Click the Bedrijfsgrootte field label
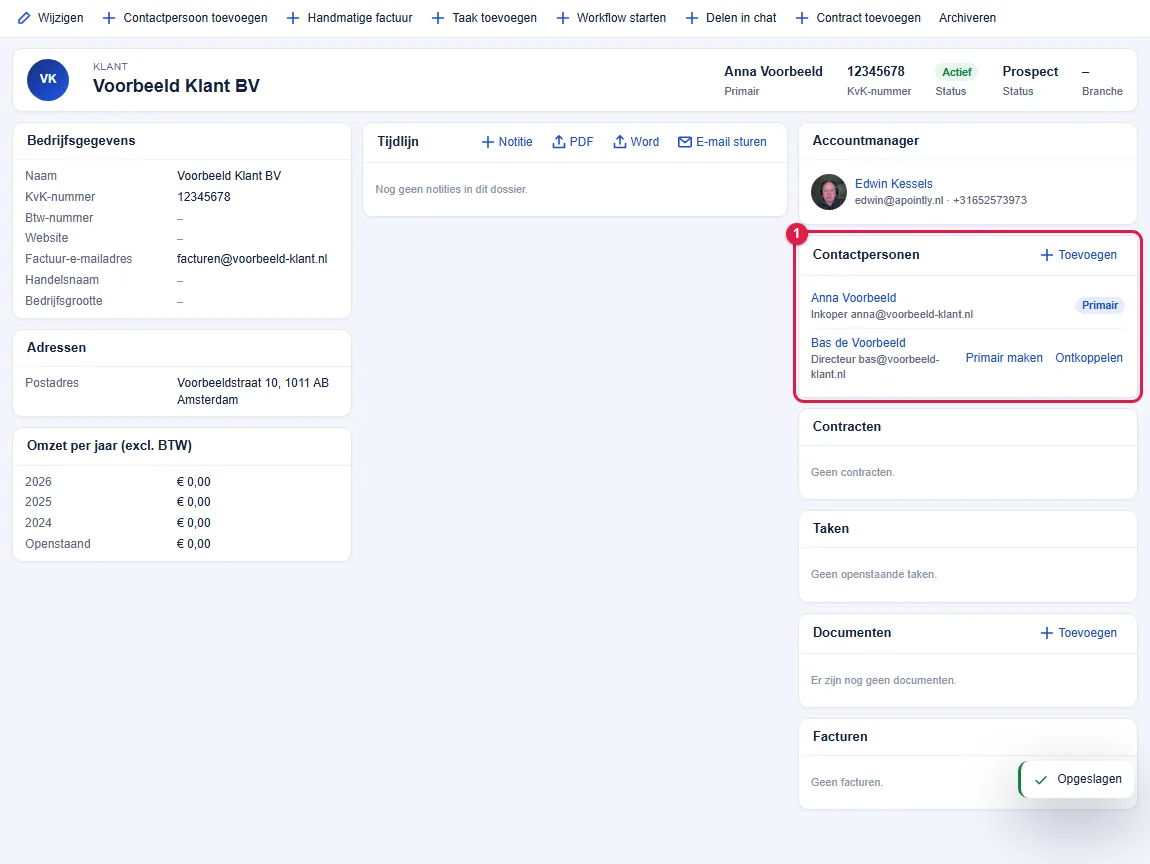This screenshot has height=864, width=1150. click(x=64, y=301)
